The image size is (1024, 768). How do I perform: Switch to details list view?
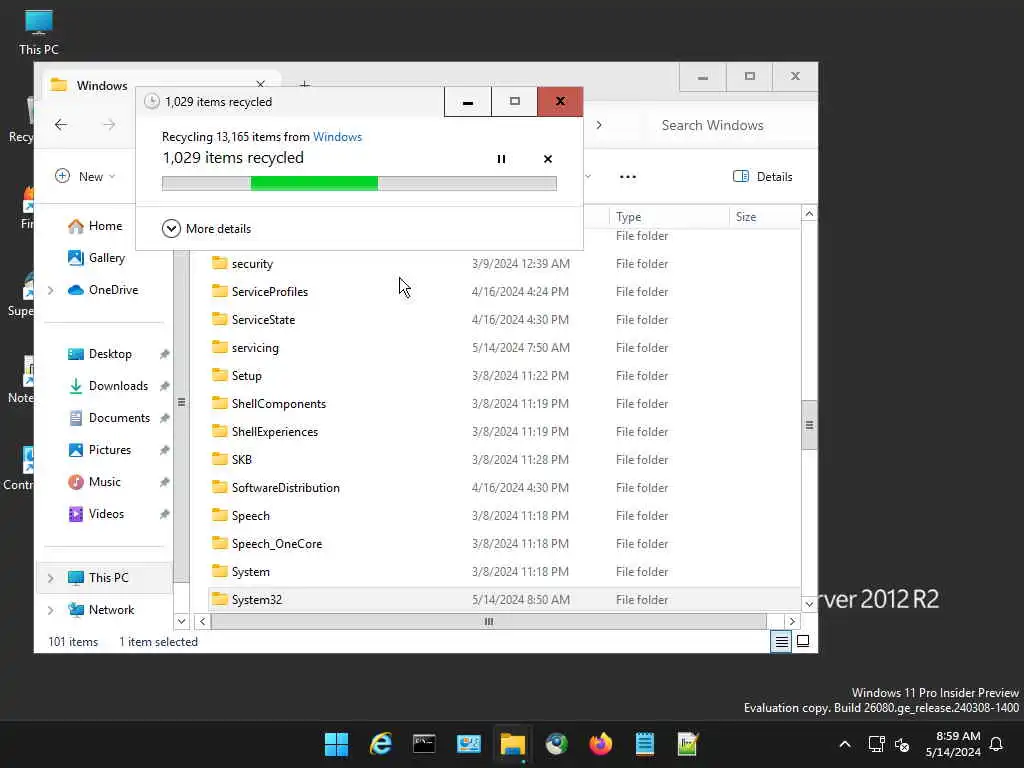(781, 642)
